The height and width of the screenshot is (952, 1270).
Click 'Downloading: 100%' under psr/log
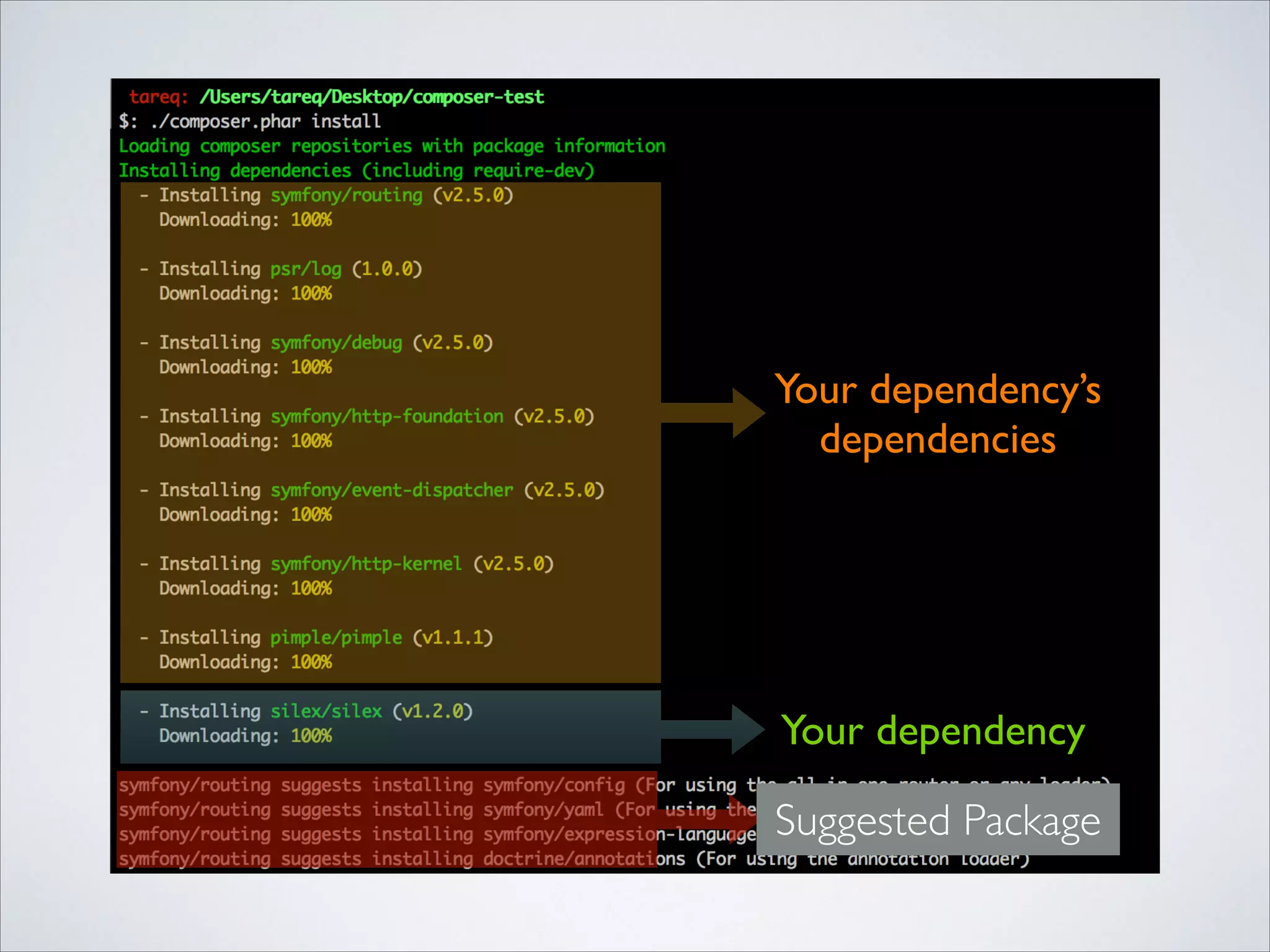[x=246, y=293]
